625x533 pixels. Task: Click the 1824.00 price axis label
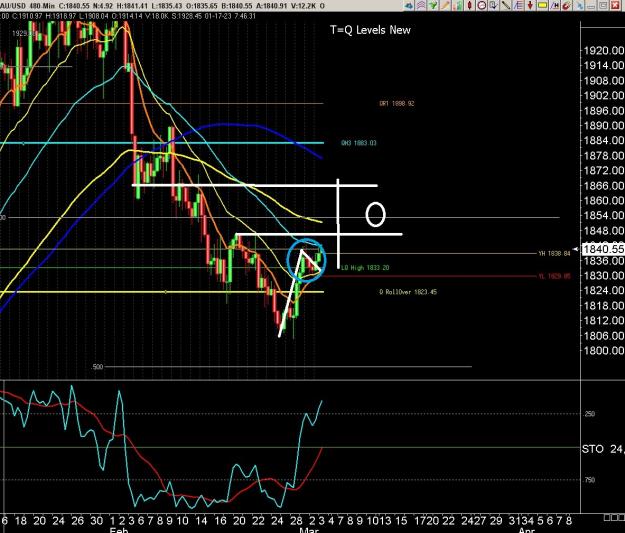coord(603,290)
